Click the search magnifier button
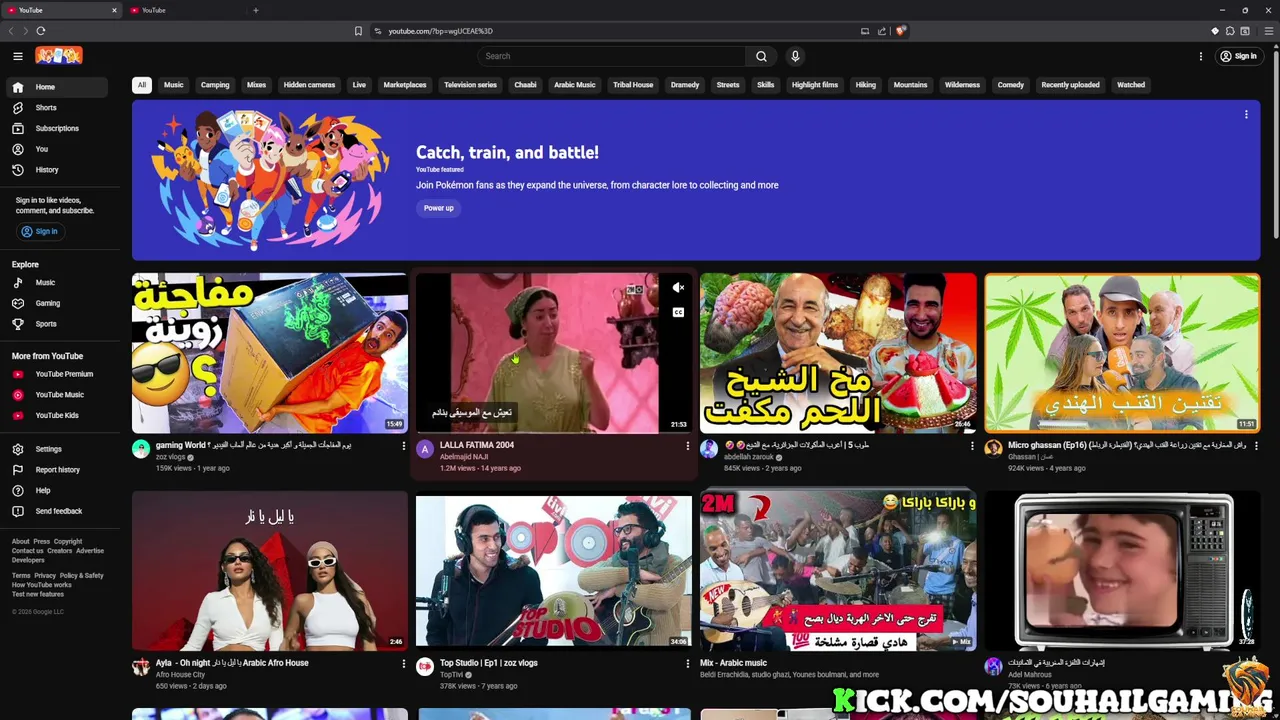Screen dimensions: 1280x720 click(761, 56)
